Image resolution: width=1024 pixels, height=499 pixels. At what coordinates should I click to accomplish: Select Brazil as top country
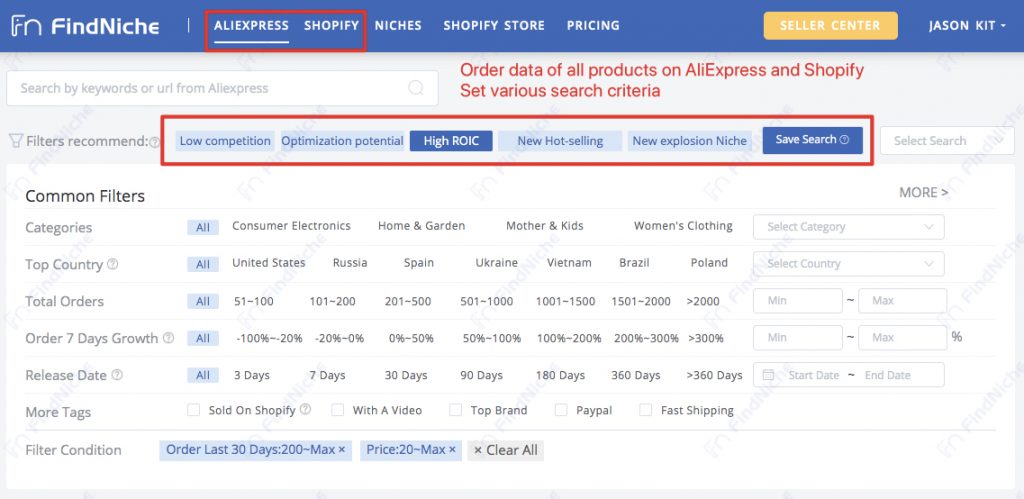(634, 263)
